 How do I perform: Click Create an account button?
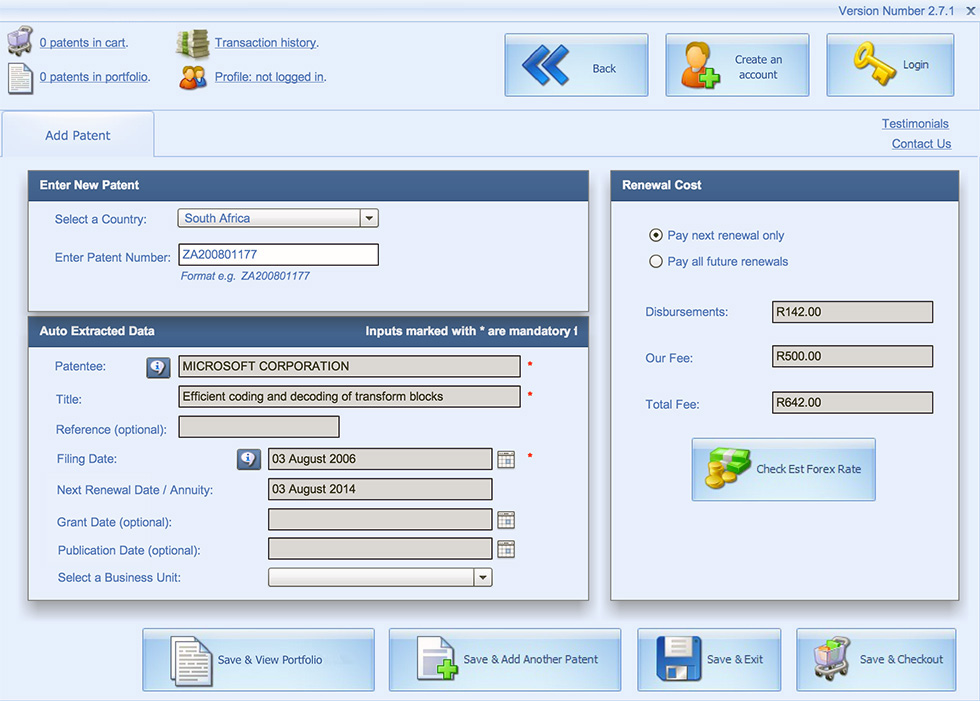[738, 65]
